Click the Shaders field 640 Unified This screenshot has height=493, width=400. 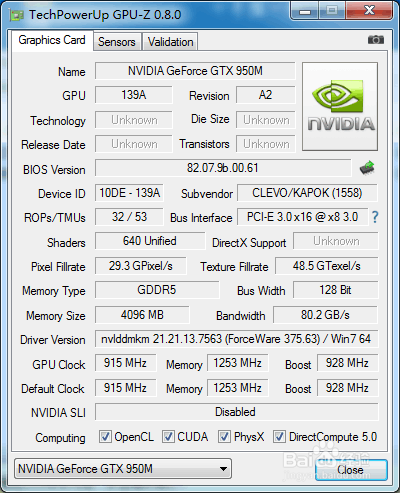click(150, 241)
